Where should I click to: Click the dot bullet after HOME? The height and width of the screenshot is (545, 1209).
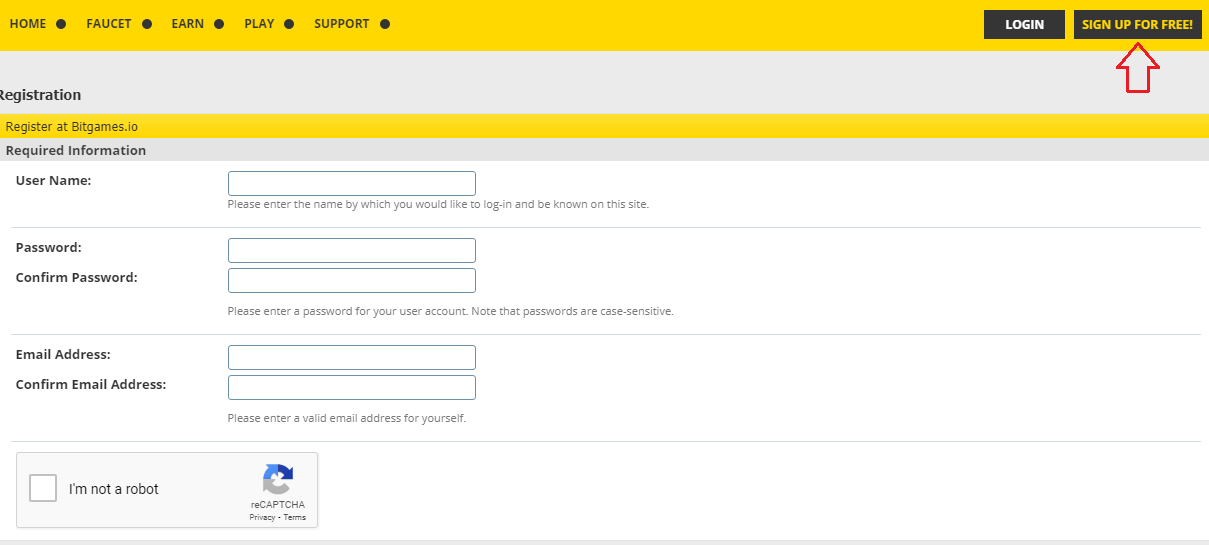tap(61, 24)
